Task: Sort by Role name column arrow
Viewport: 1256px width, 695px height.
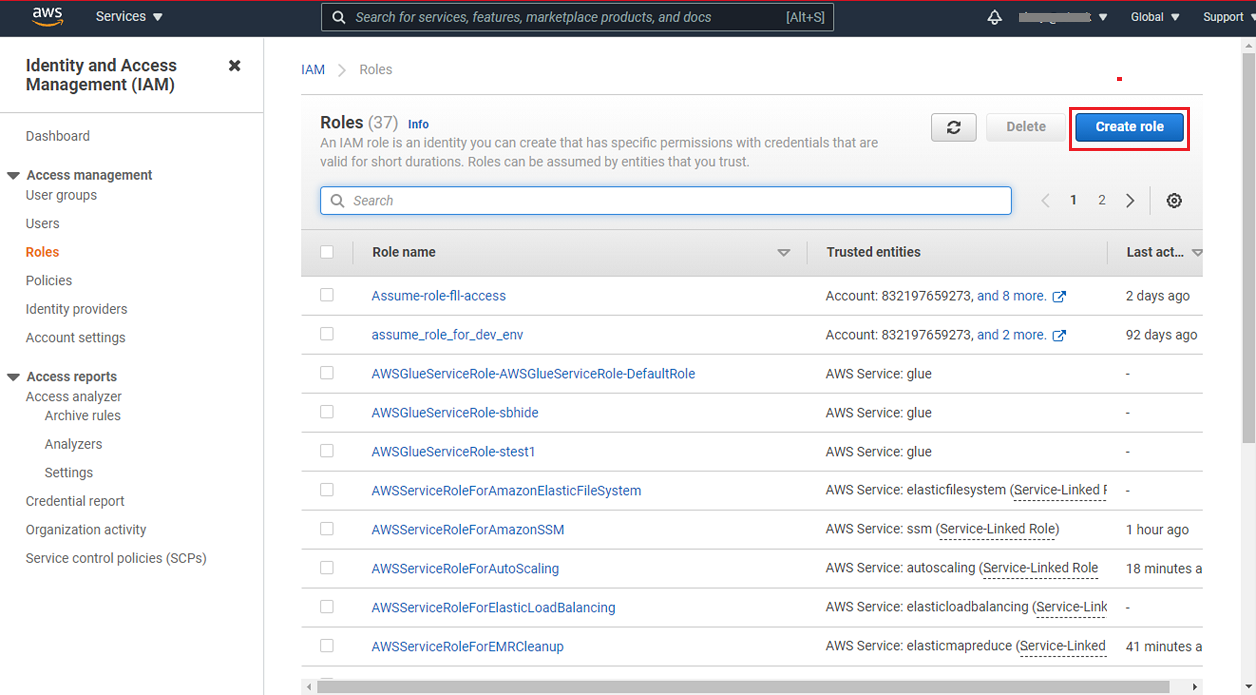Action: pos(783,253)
